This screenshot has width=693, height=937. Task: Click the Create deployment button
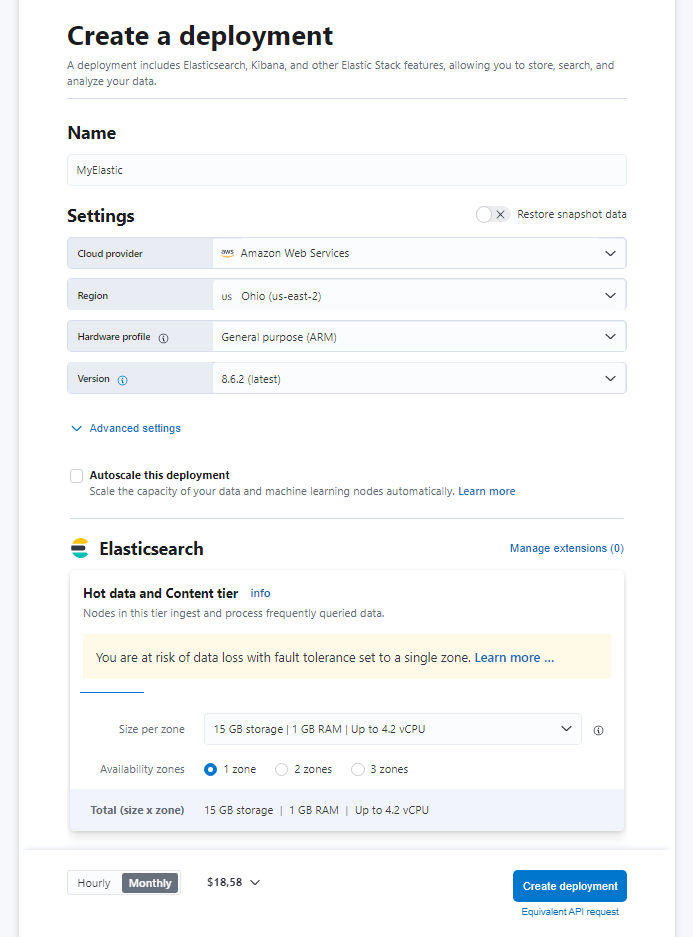[x=569, y=886]
